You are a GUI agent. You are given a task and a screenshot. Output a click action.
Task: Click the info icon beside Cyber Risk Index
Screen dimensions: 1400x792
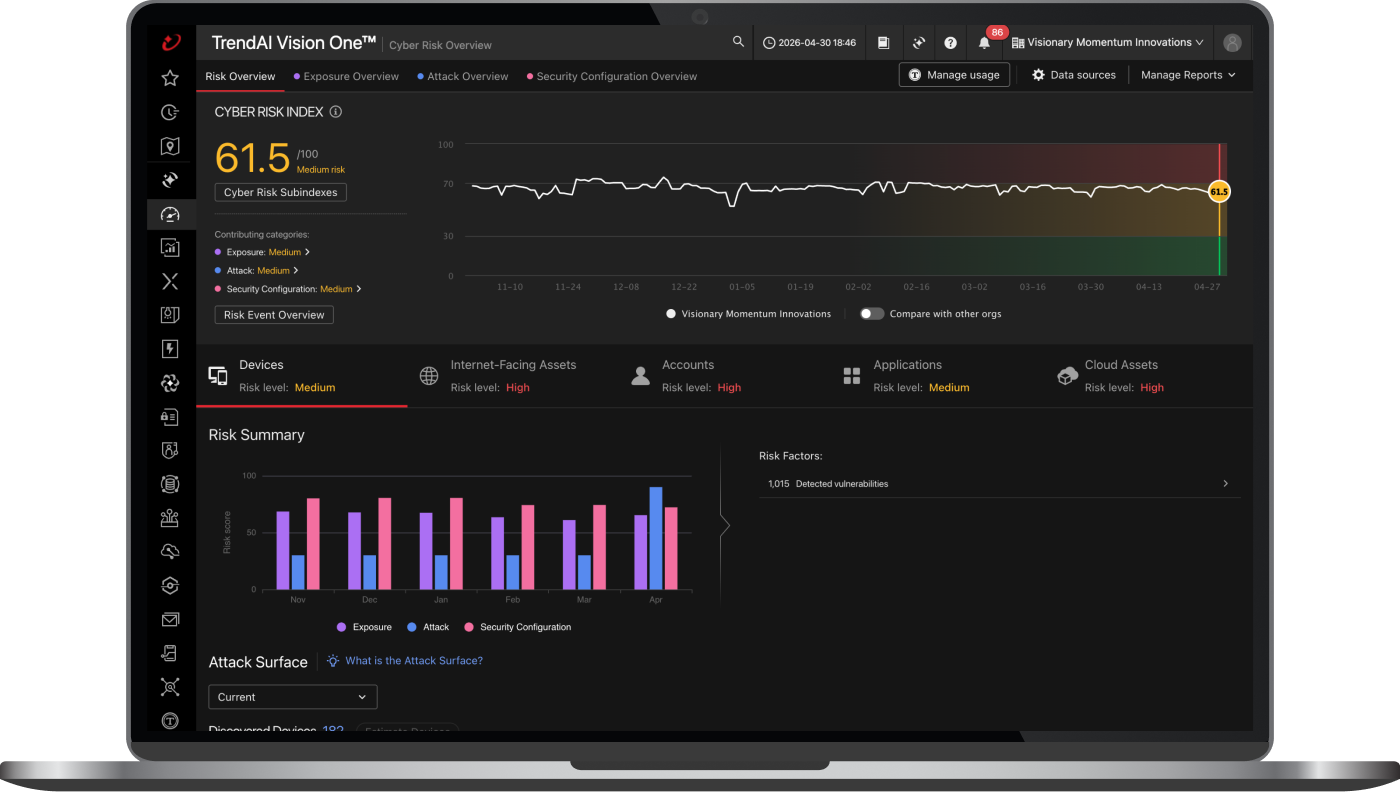pos(336,112)
